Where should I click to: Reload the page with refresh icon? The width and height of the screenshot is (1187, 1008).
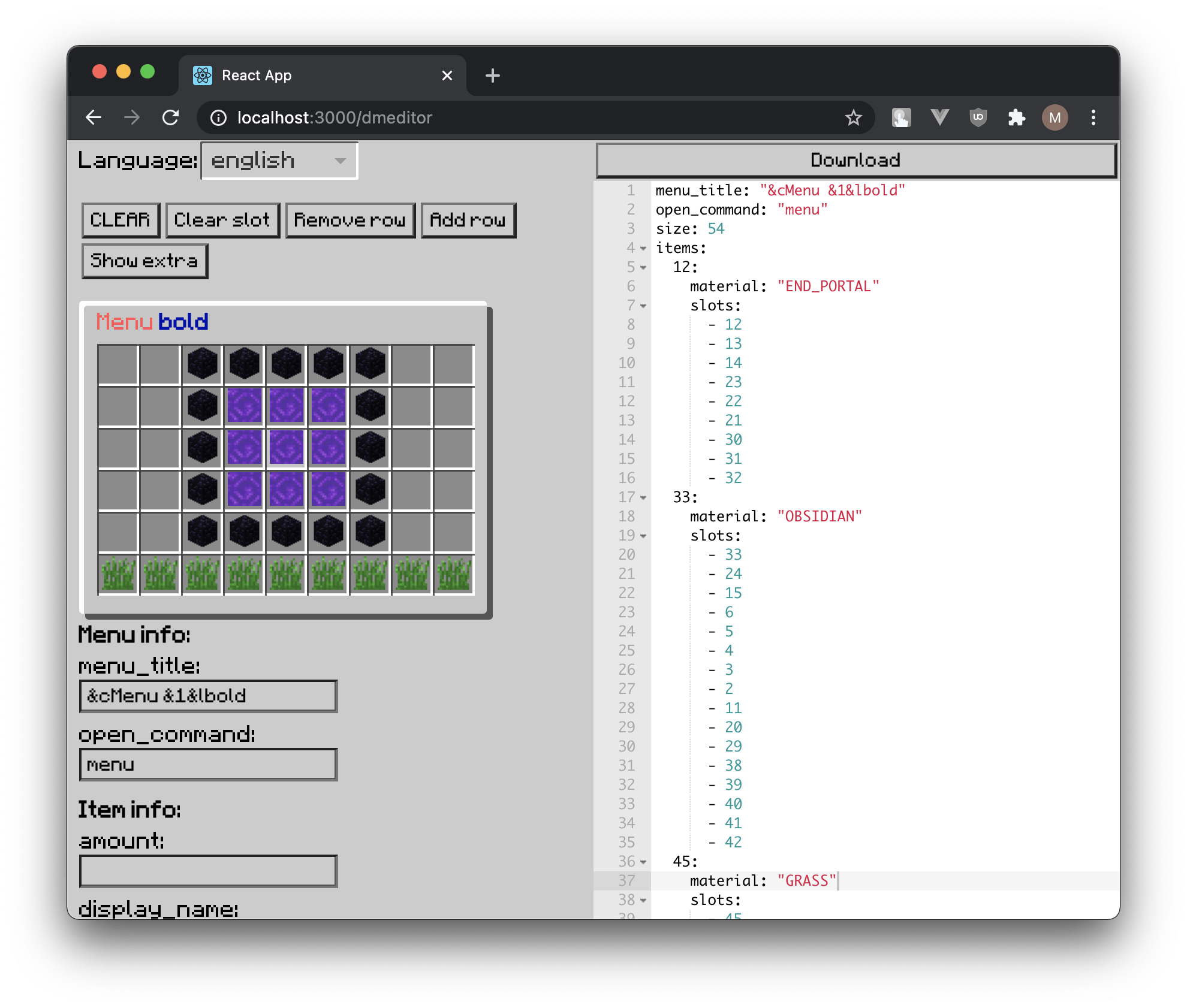171,117
